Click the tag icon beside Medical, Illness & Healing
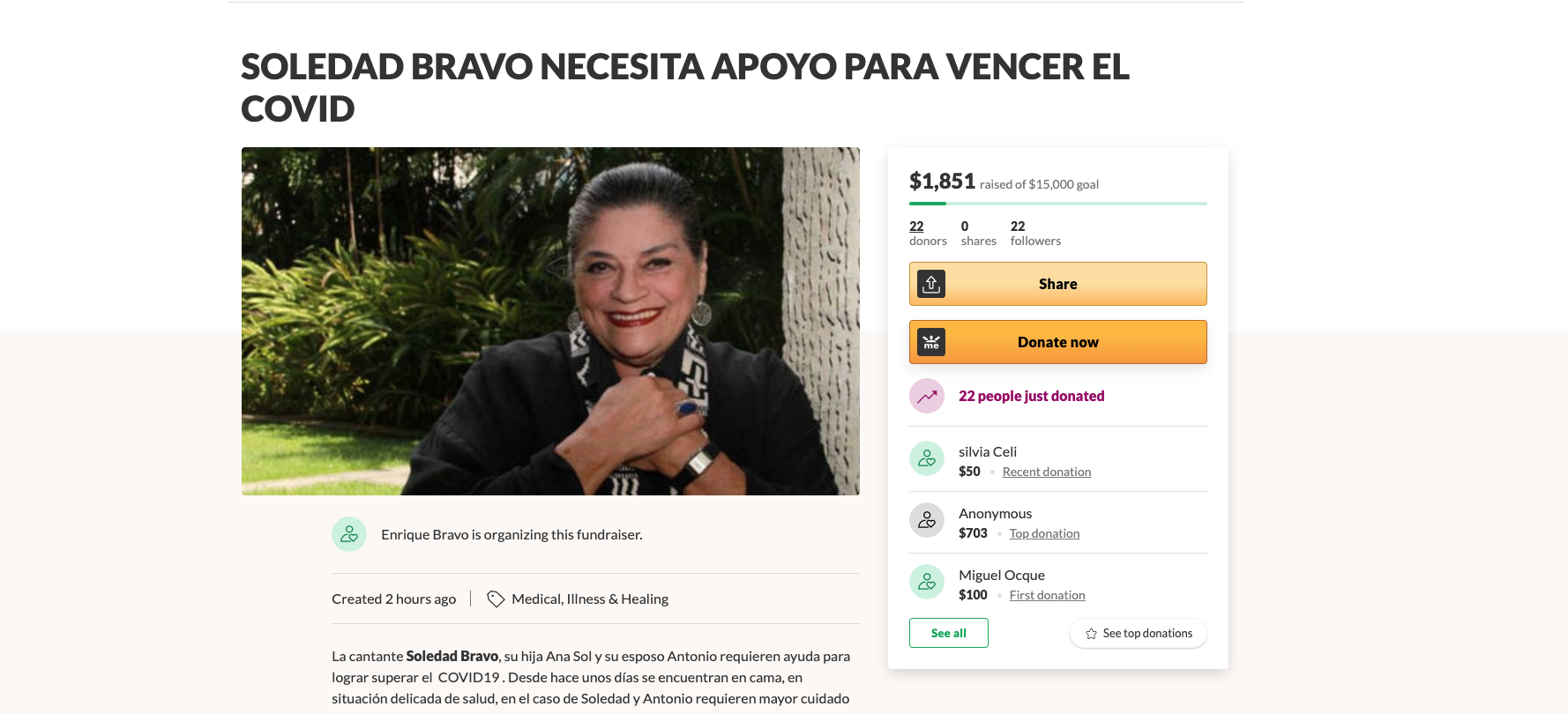 tap(496, 599)
